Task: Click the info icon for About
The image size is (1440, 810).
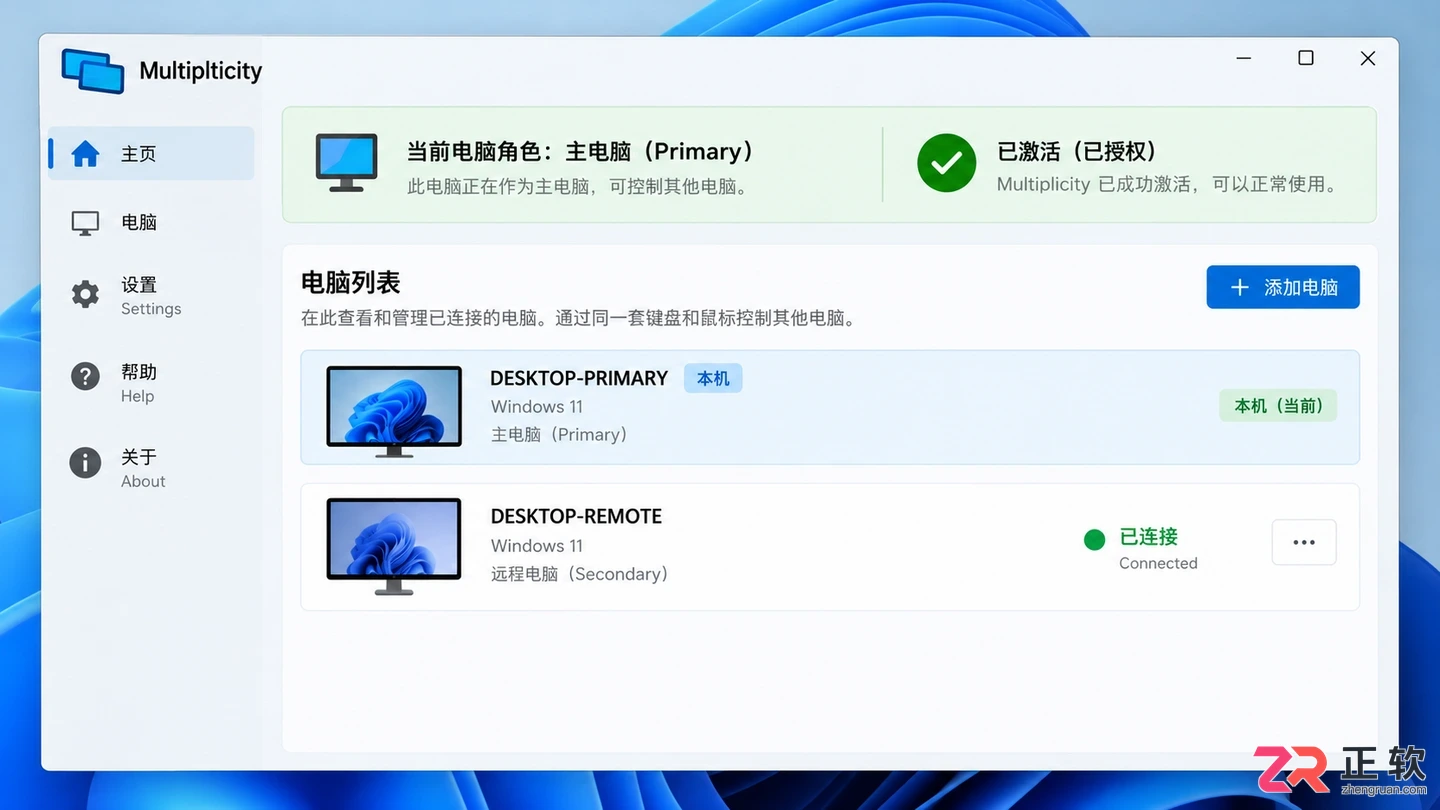Action: (x=85, y=462)
